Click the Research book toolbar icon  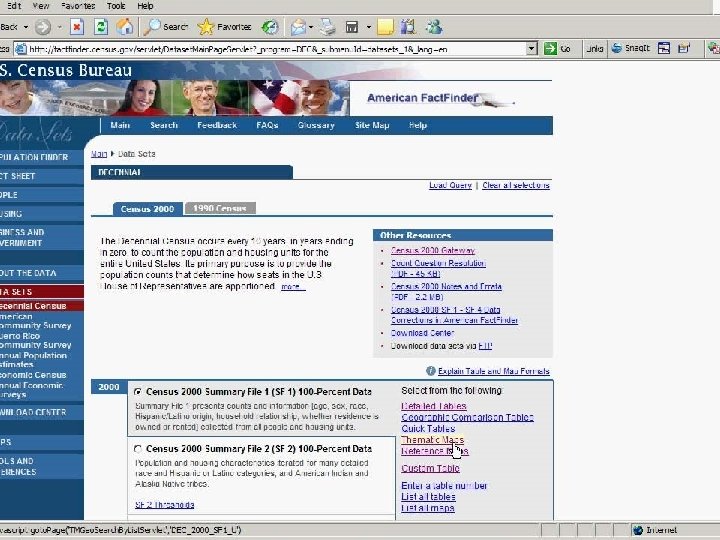(408, 27)
